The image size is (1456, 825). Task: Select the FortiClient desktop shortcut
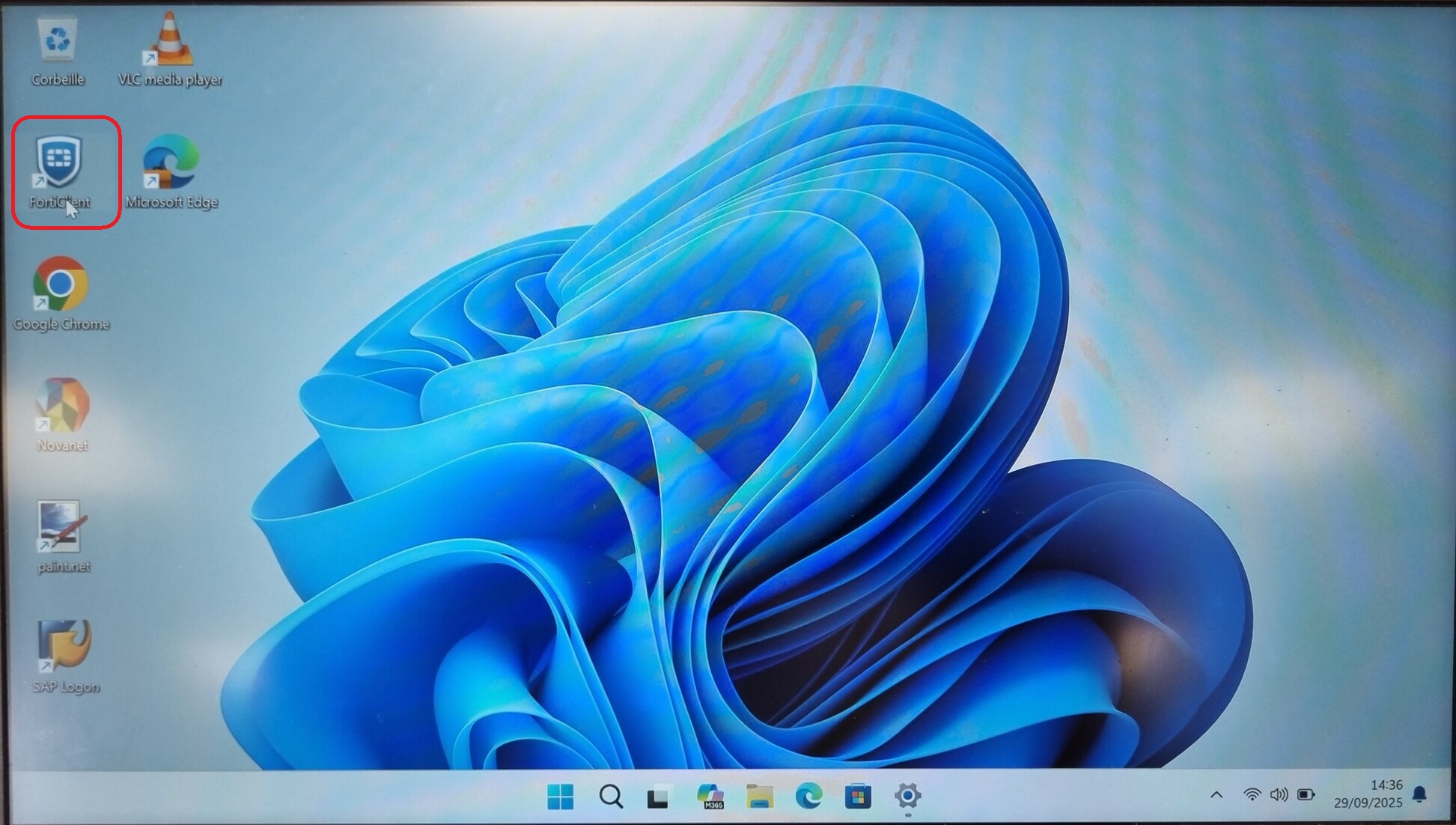[59, 162]
